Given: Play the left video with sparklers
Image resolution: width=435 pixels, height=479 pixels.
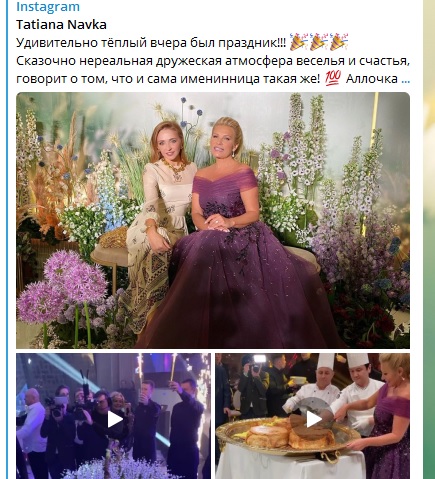Looking at the screenshot, I should click(114, 419).
